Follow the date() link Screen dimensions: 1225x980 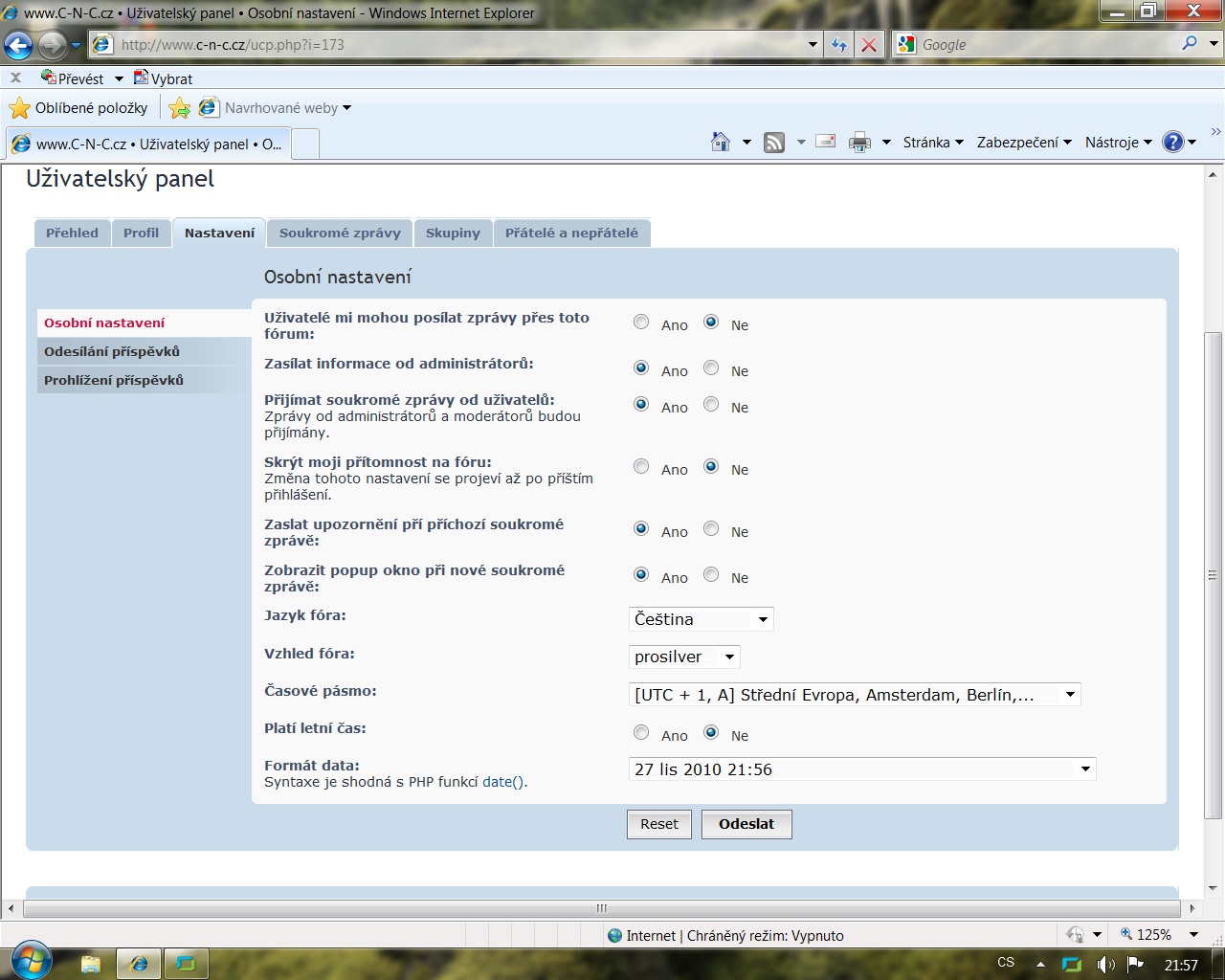(503, 782)
